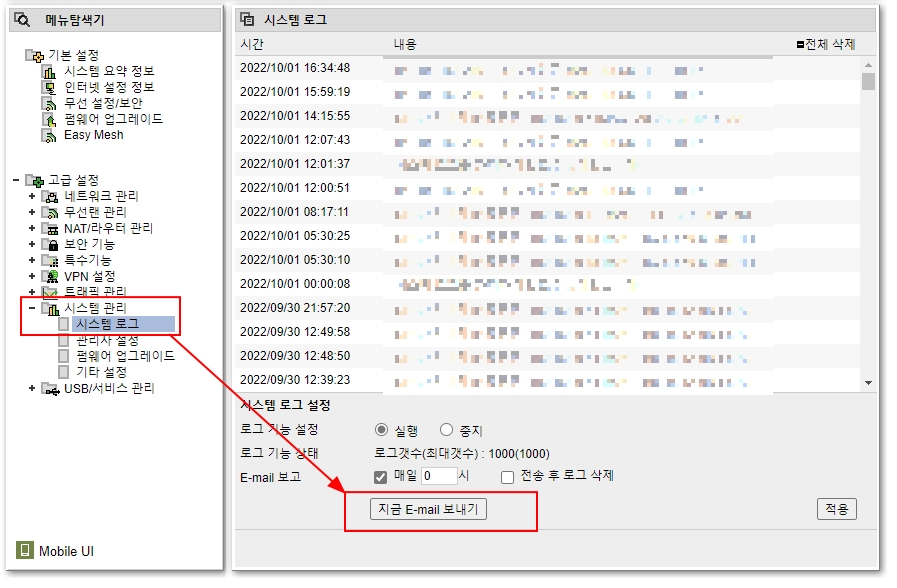Click the Easy Mesh icon
The image size is (897, 588).
pos(50,136)
